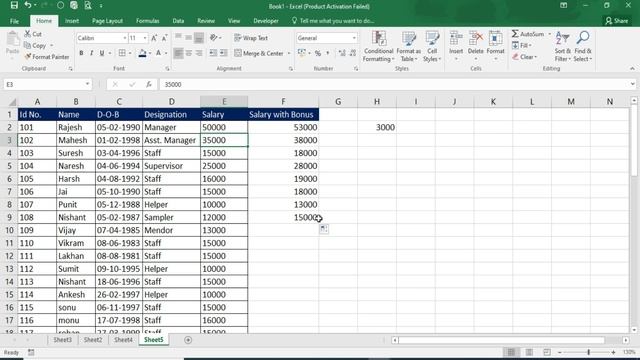
Task: Click the New Sheet plus button
Action: tap(188, 340)
